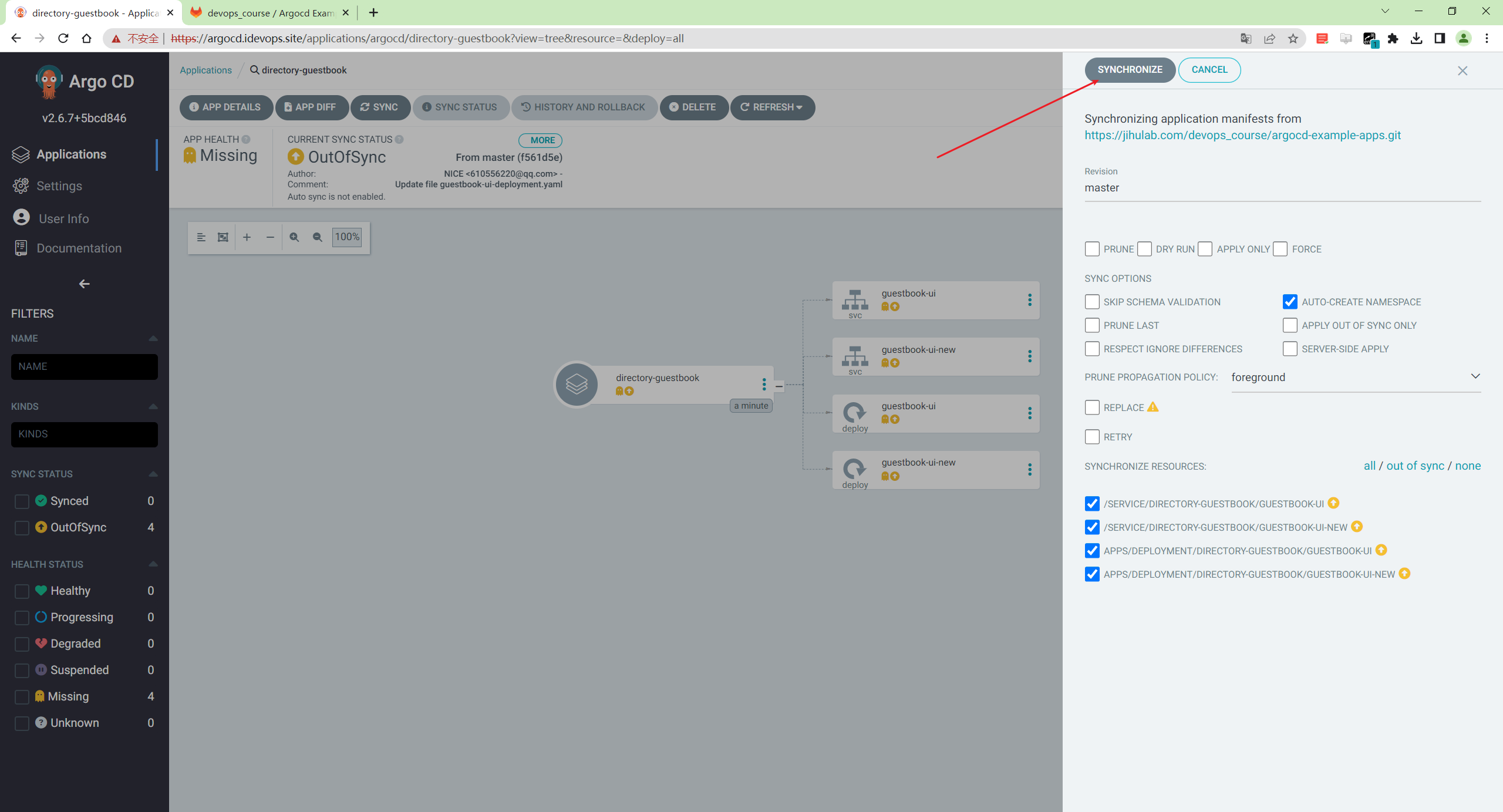Enable the DRY RUN checkbox

1144,249
